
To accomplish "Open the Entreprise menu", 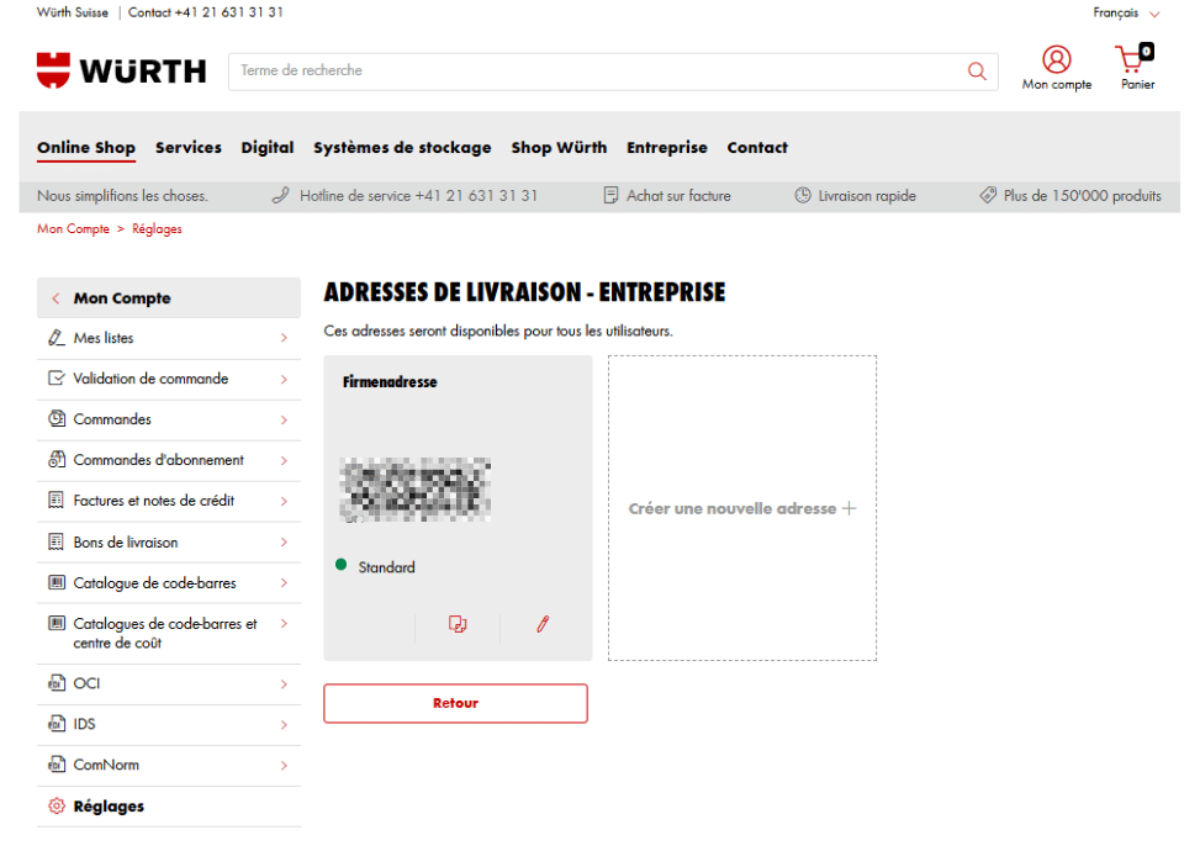I will pyautogui.click(x=667, y=147).
